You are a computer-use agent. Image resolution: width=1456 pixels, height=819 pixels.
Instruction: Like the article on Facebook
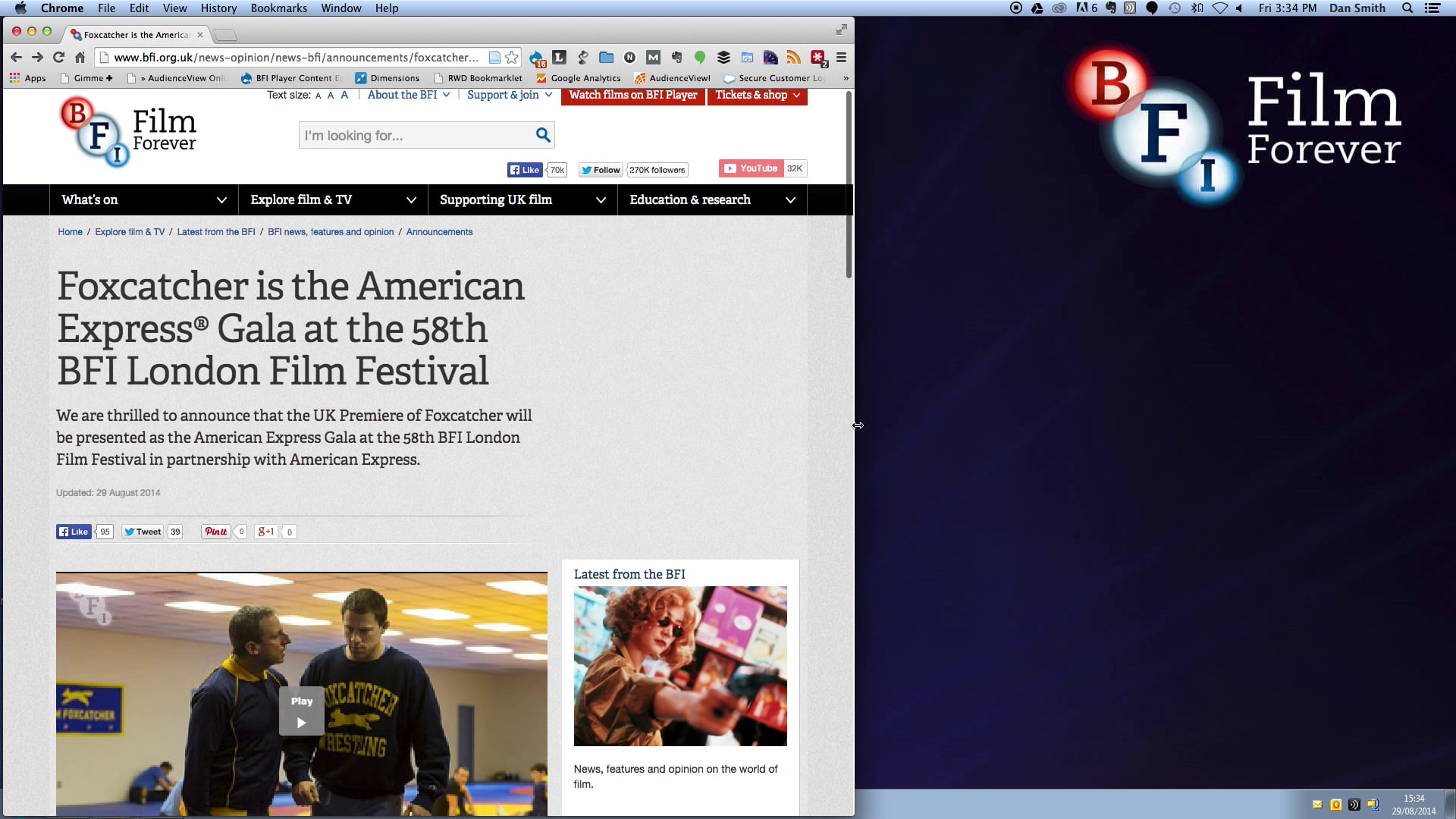point(74,532)
